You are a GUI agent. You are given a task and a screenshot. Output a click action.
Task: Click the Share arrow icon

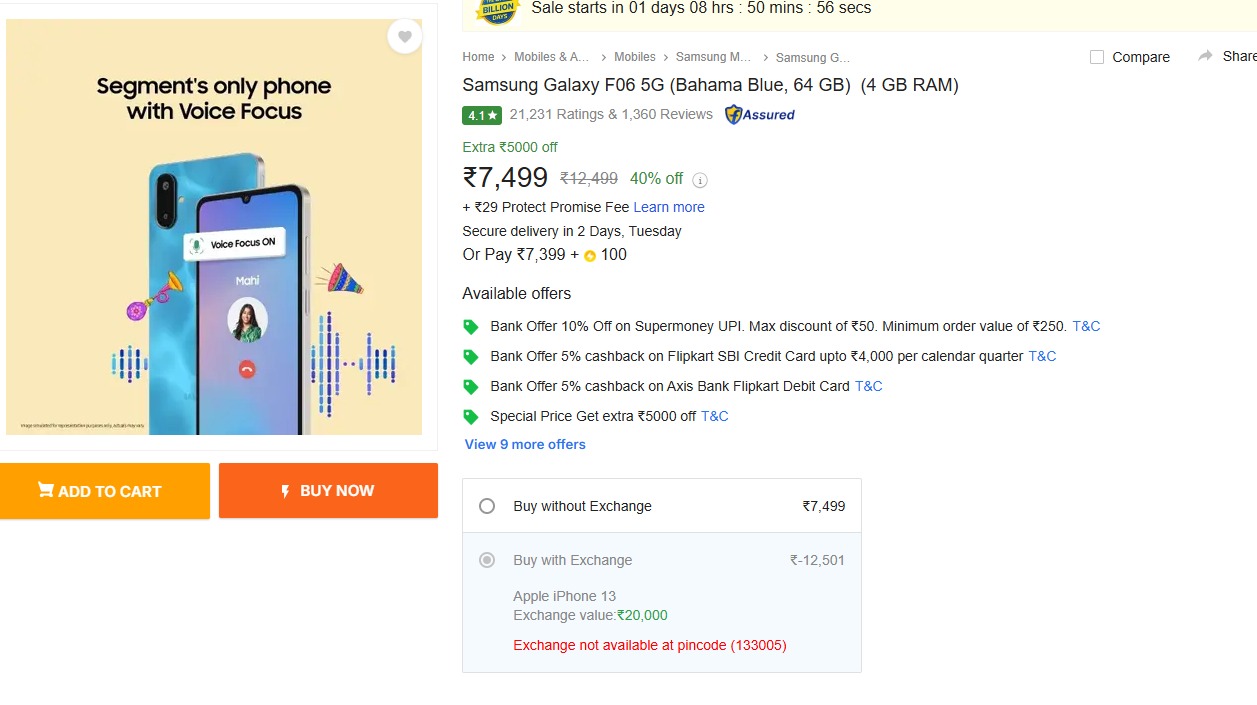click(1205, 56)
